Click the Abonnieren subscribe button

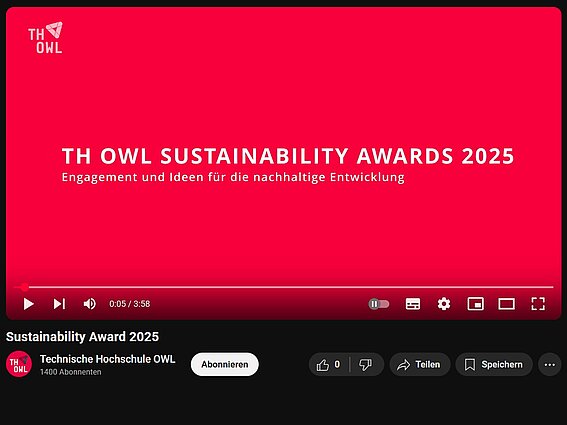pos(225,364)
